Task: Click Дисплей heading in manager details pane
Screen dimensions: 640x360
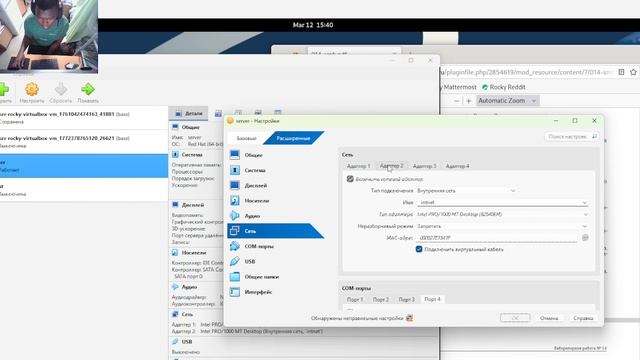Action: tap(193, 205)
